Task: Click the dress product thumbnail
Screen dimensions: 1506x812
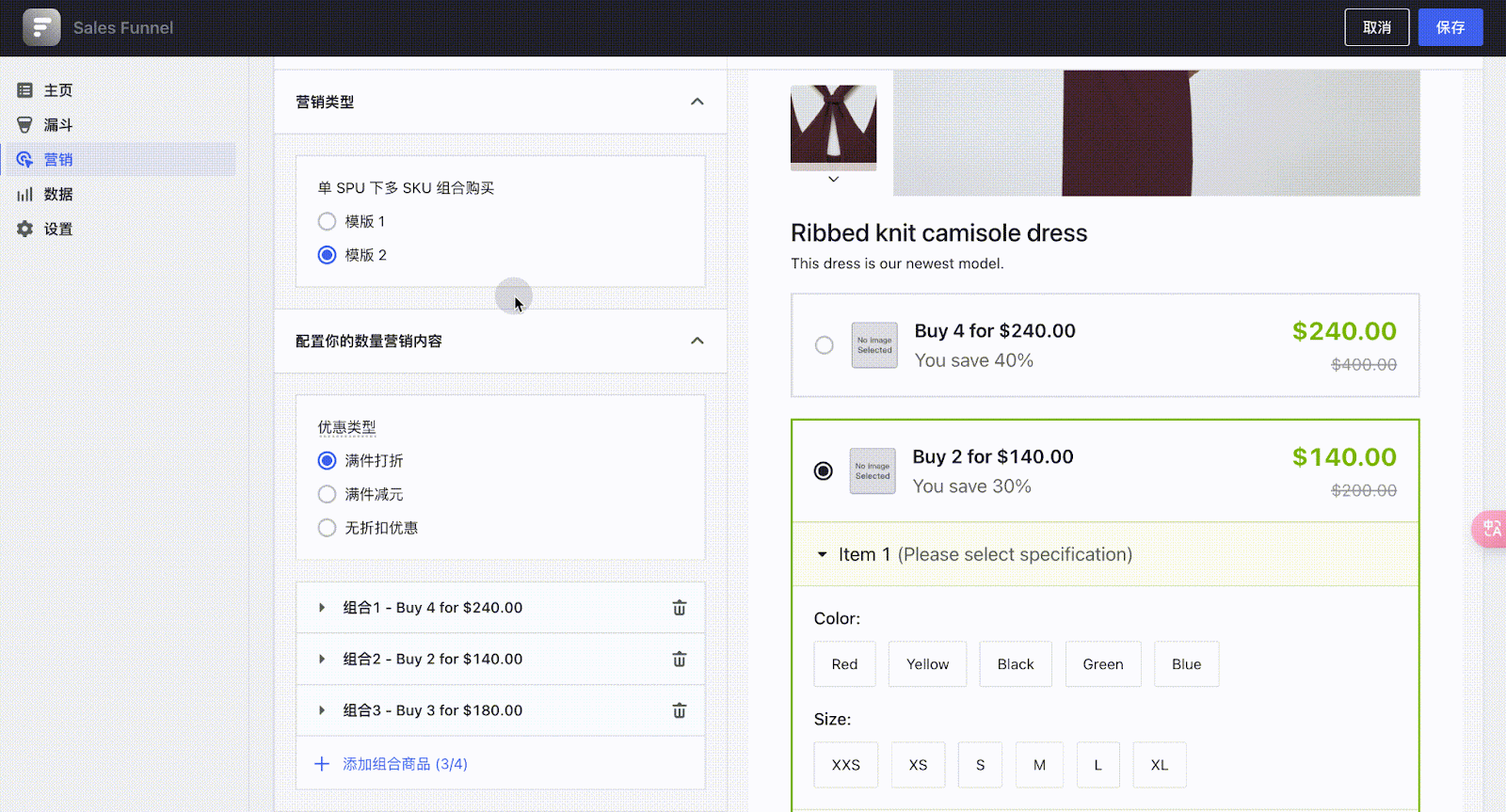Action: [833, 127]
